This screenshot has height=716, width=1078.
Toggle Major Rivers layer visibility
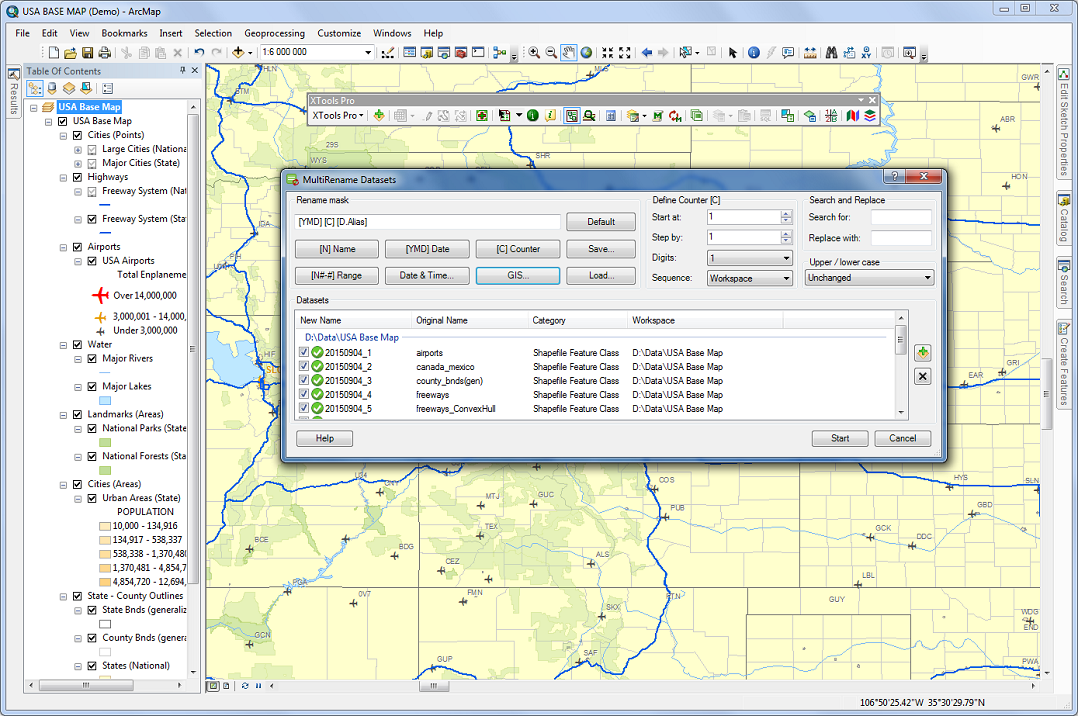(x=92, y=359)
